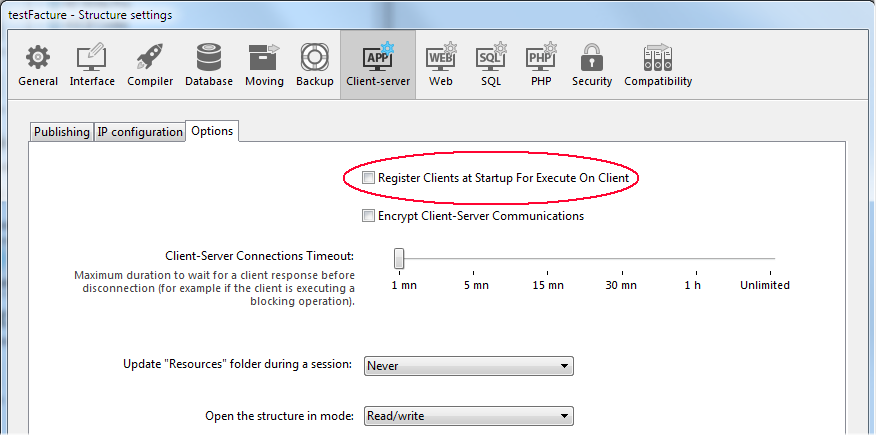
Task: Open the Compatibility settings section
Action: (x=658, y=64)
